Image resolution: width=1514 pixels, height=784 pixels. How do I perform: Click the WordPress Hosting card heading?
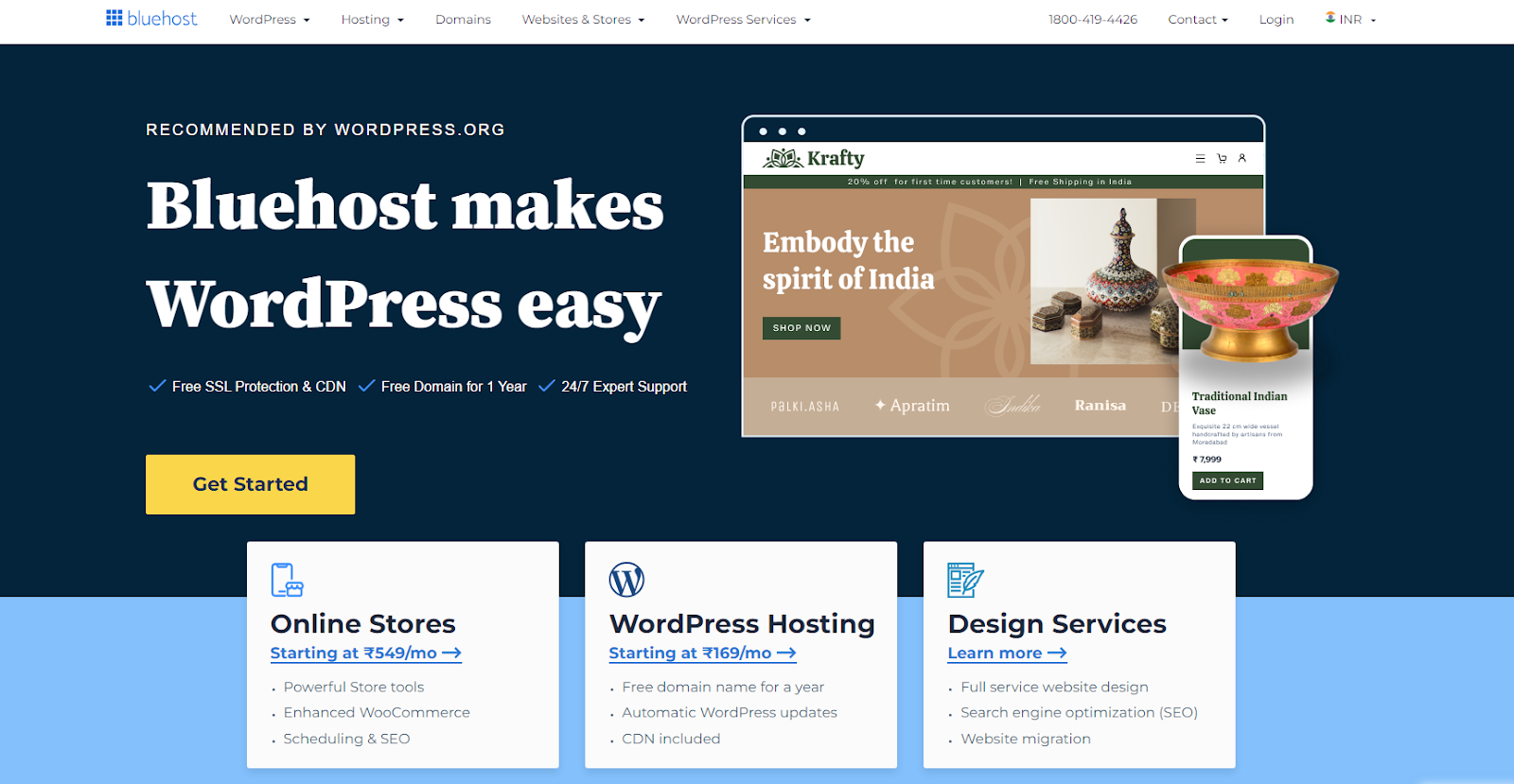(x=742, y=624)
